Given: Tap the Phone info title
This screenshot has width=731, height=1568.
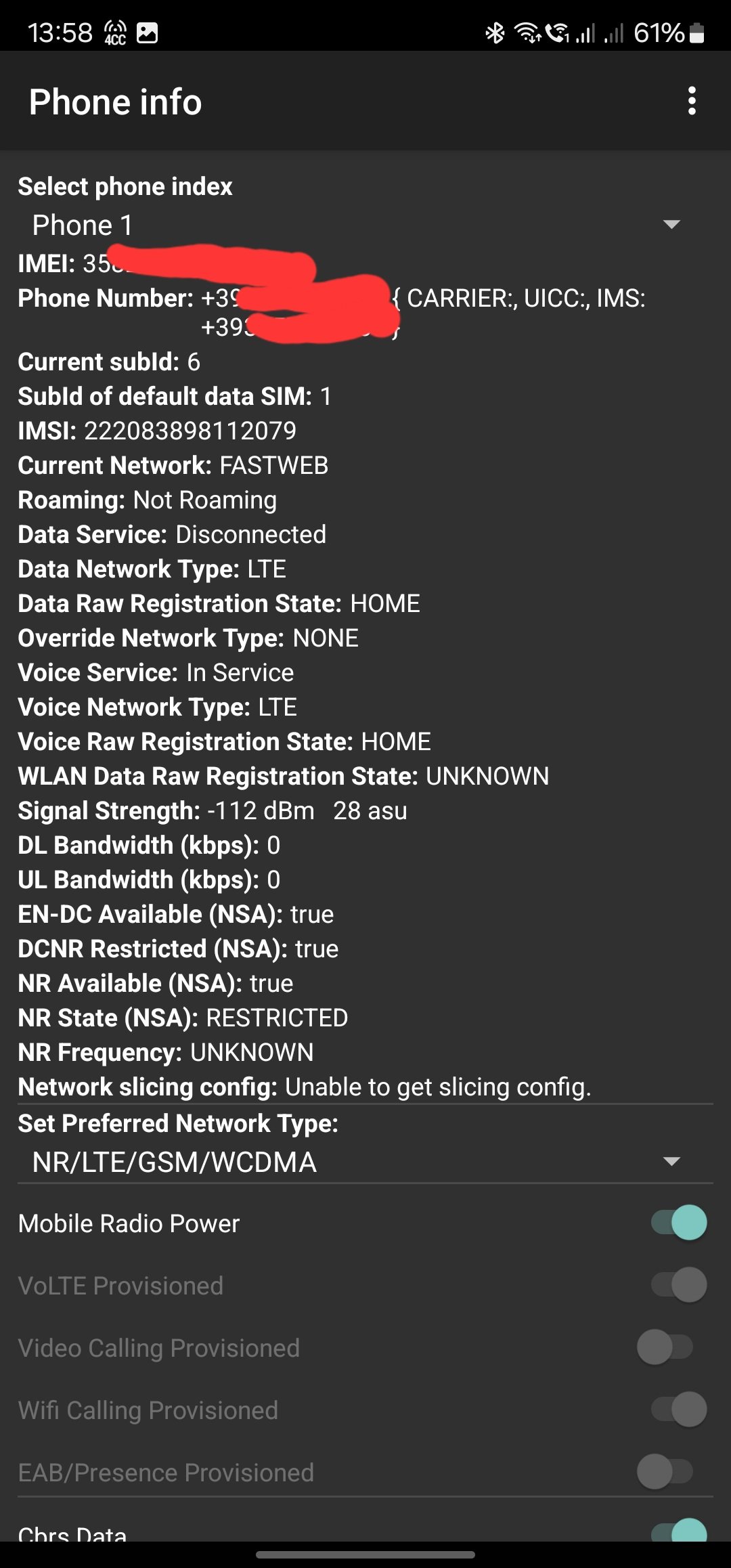Looking at the screenshot, I should (116, 102).
